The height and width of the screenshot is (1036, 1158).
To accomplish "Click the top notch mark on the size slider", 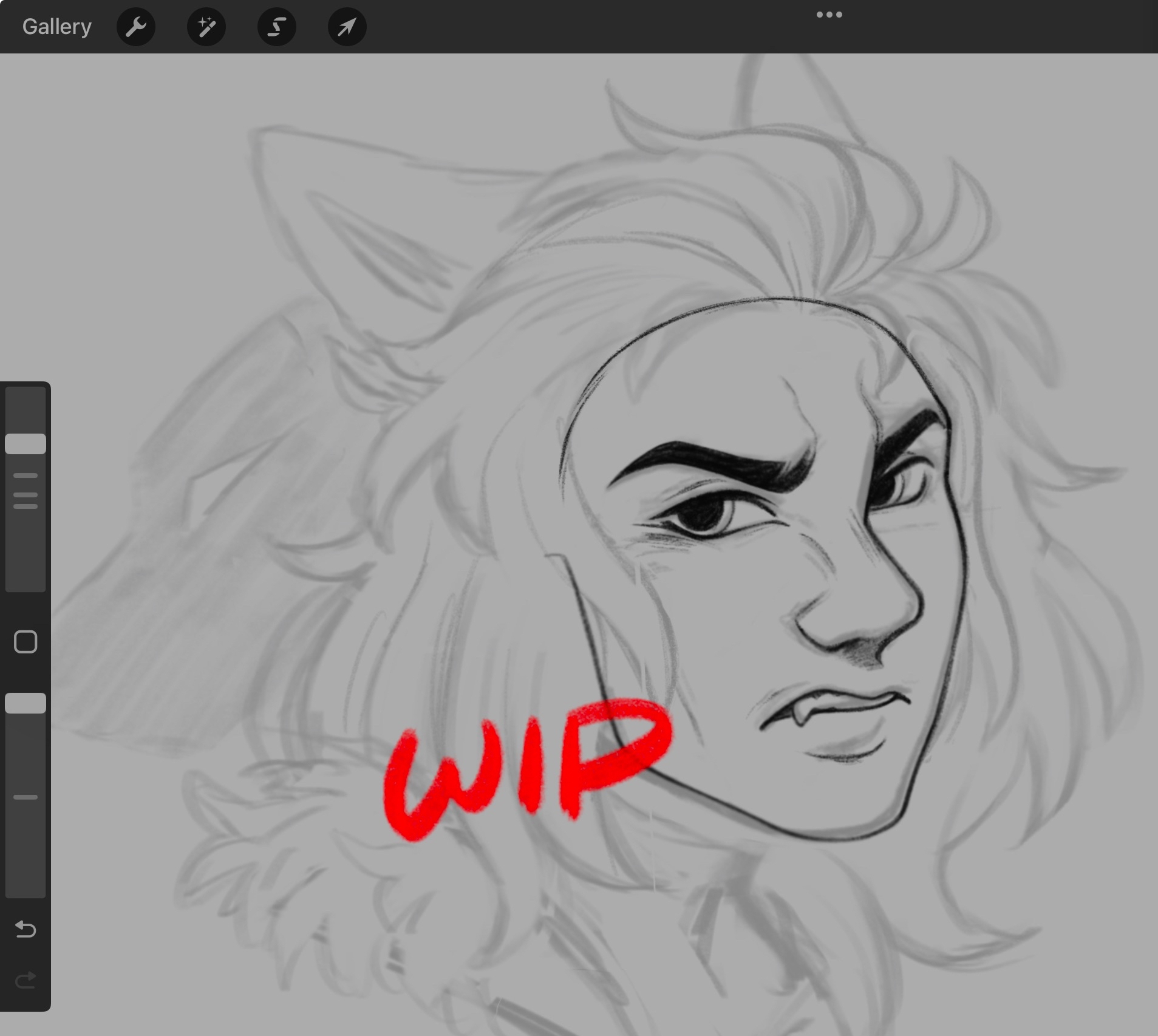I will [26, 475].
